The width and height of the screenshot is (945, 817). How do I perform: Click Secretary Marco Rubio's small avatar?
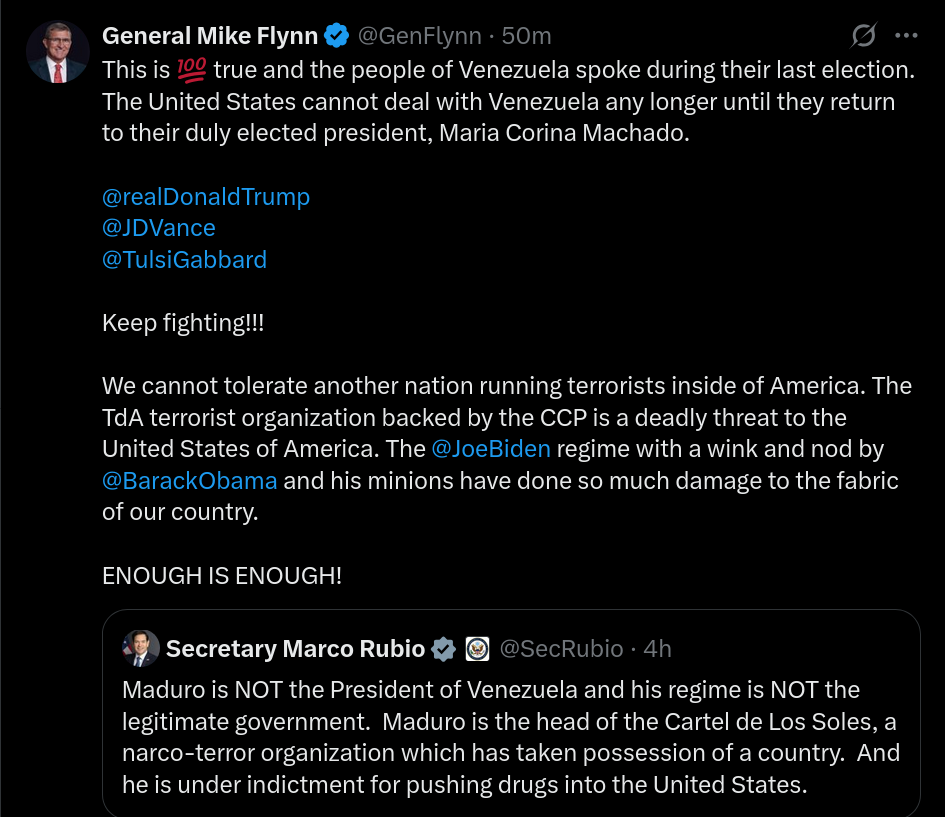[141, 648]
